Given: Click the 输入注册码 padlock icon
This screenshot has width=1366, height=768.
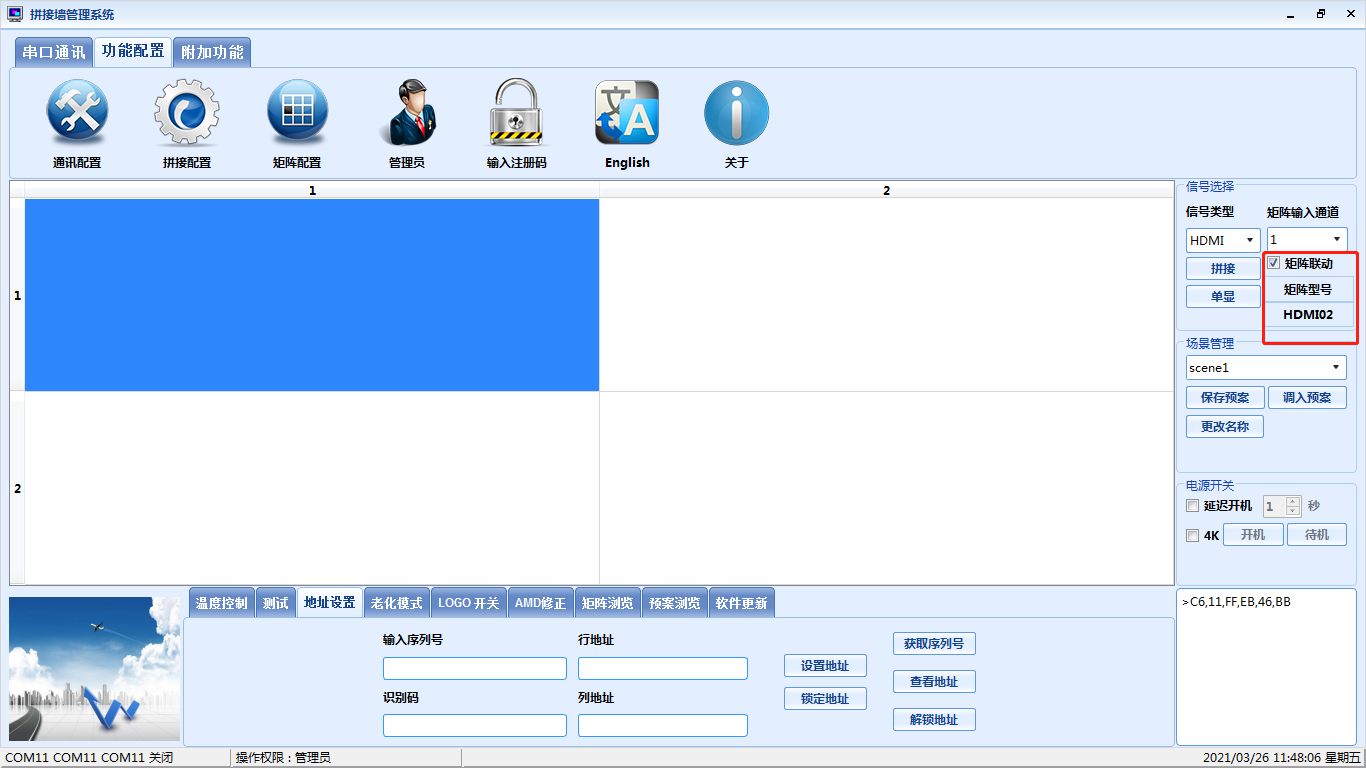Looking at the screenshot, I should pyautogui.click(x=516, y=112).
